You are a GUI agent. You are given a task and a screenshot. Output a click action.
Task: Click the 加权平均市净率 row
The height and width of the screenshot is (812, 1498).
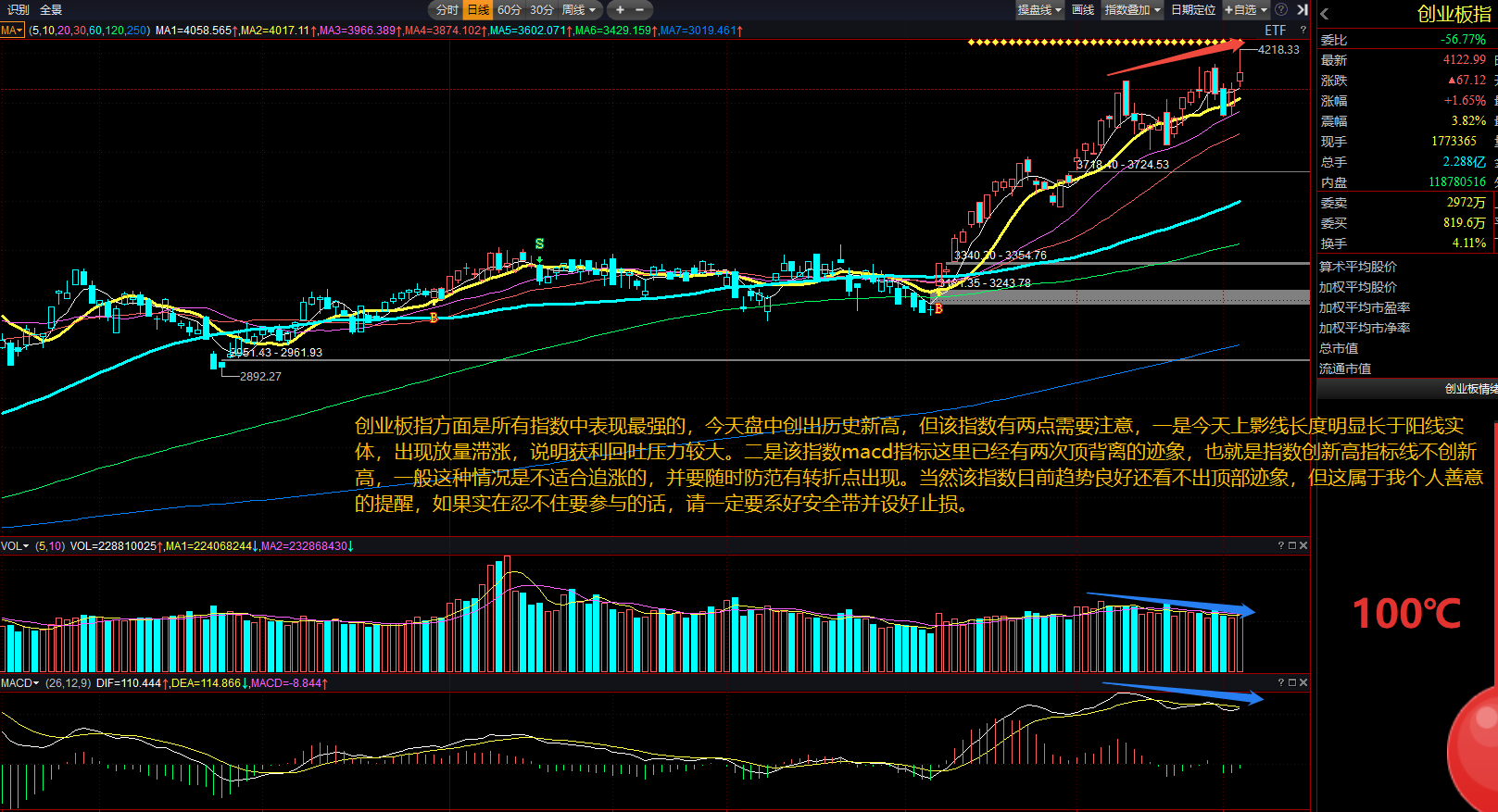pyautogui.click(x=1406, y=328)
